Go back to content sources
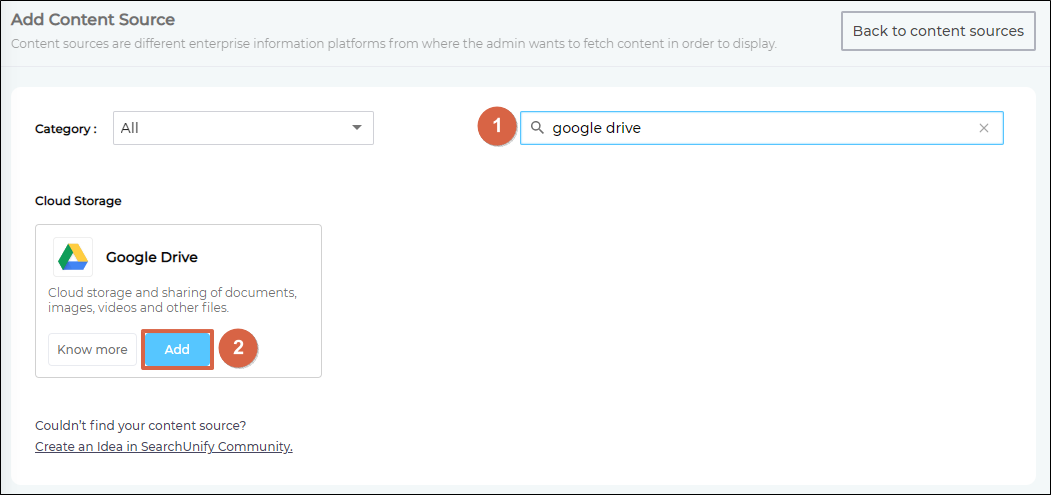Image resolution: width=1051 pixels, height=495 pixels. [937, 31]
